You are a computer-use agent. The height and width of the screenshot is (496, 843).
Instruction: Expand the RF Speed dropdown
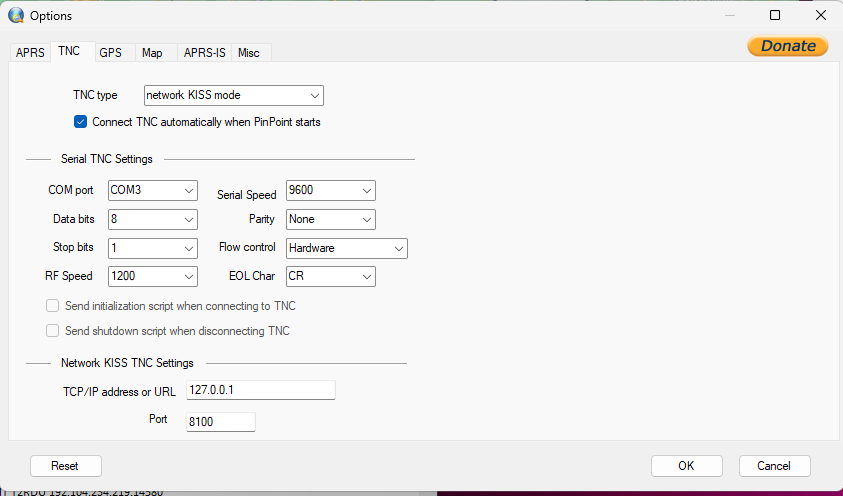[x=152, y=277]
